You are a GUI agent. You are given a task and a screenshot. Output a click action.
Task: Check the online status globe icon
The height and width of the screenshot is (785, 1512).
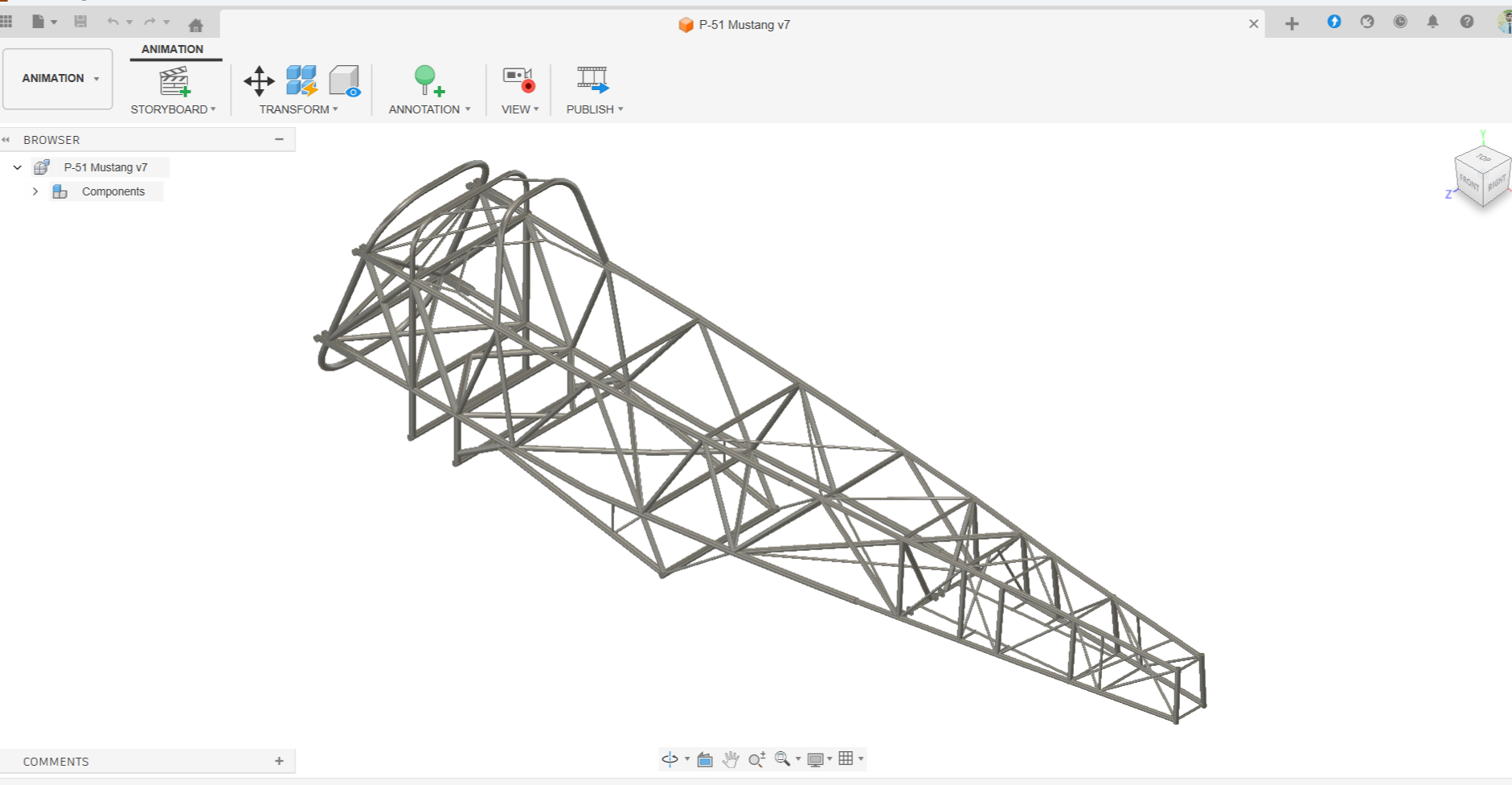click(x=1367, y=22)
